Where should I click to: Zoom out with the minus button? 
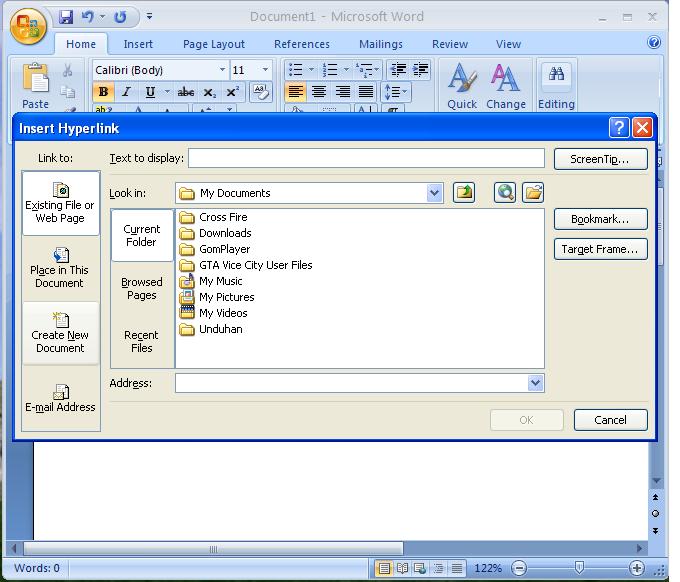click(x=519, y=568)
